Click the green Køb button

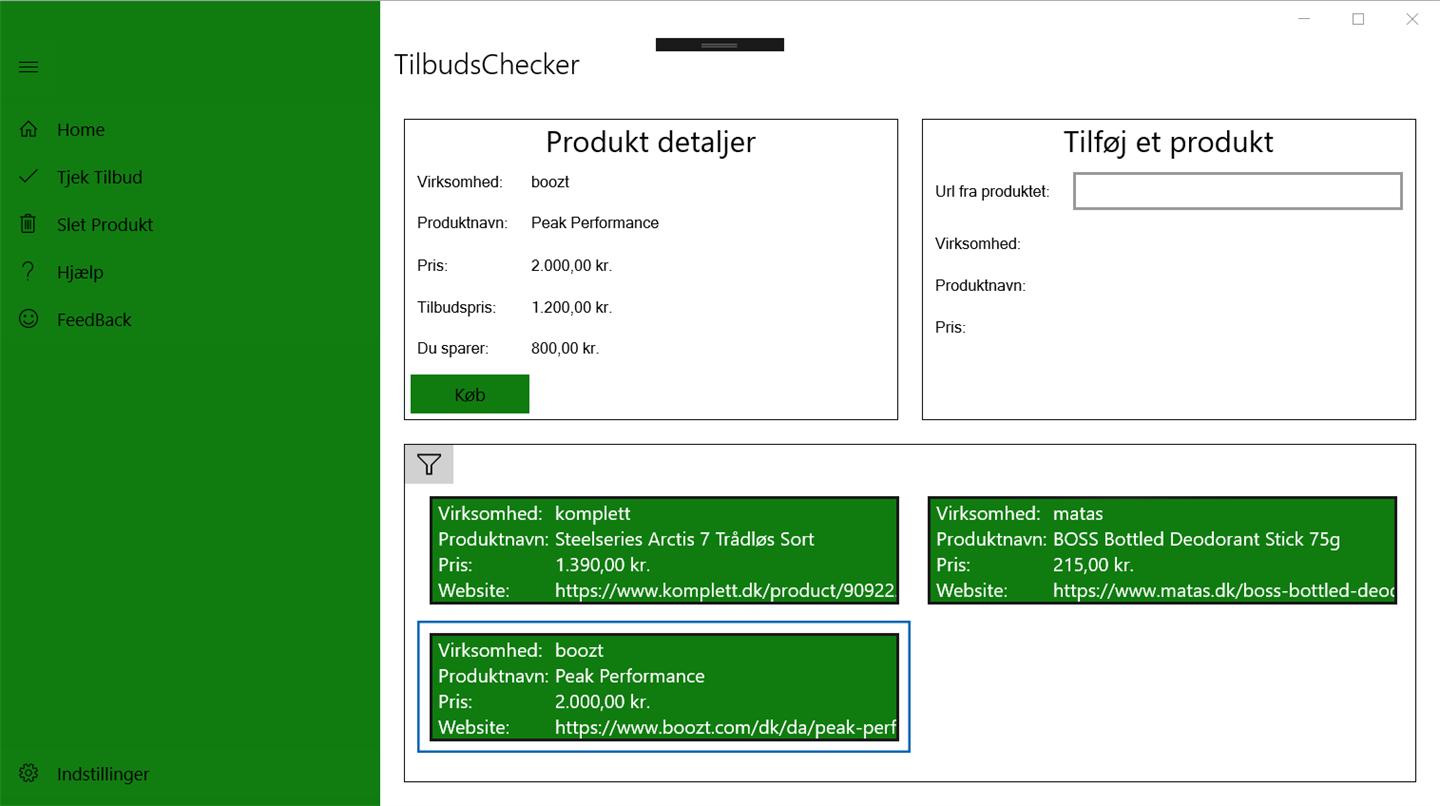470,394
